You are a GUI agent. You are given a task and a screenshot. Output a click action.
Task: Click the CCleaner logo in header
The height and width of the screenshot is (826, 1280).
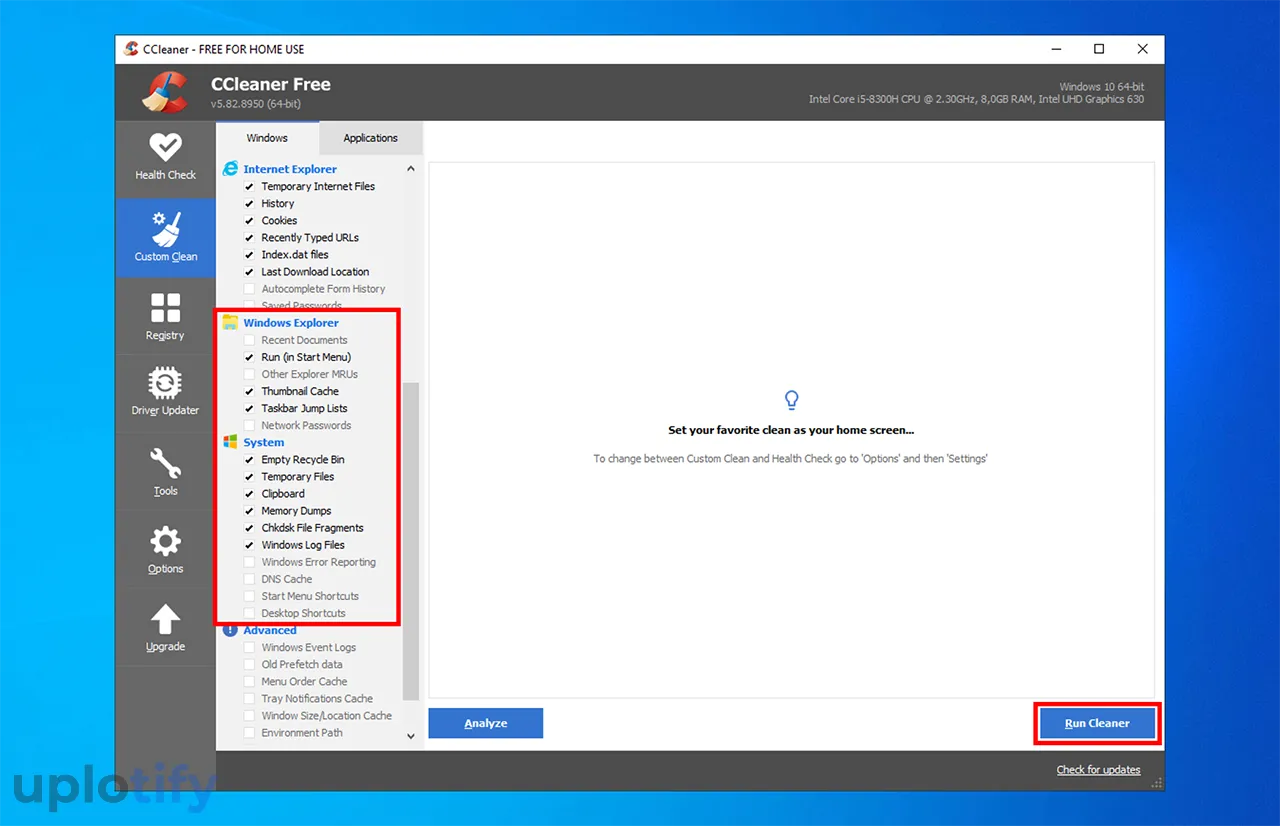pyautogui.click(x=165, y=93)
